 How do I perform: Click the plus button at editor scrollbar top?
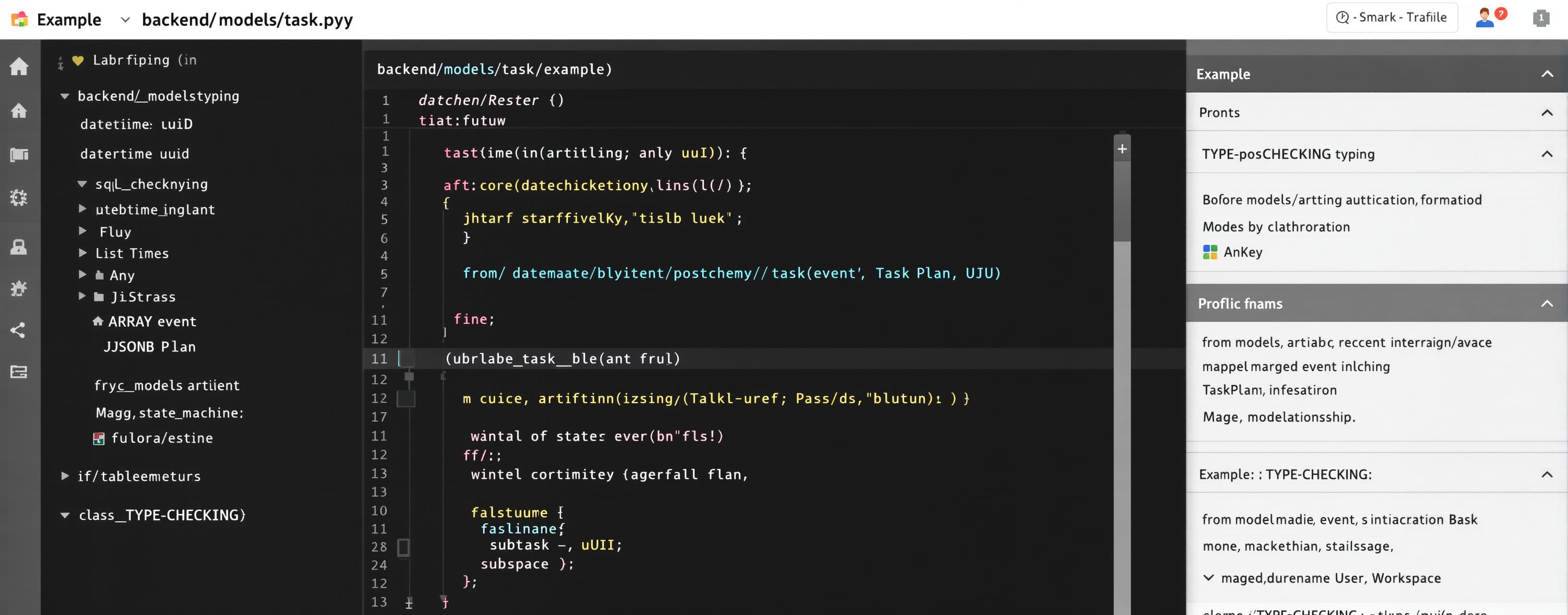click(x=1122, y=148)
